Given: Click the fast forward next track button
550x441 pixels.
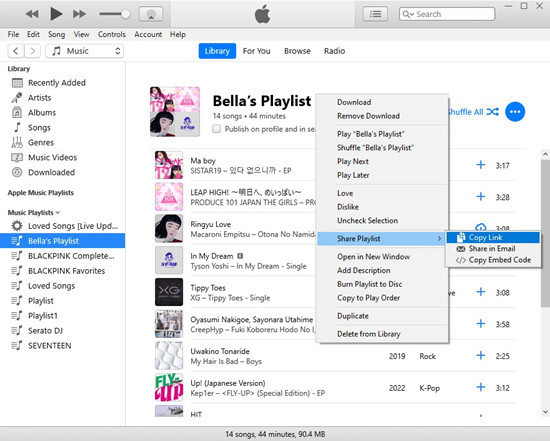Looking at the screenshot, I should point(79,14).
